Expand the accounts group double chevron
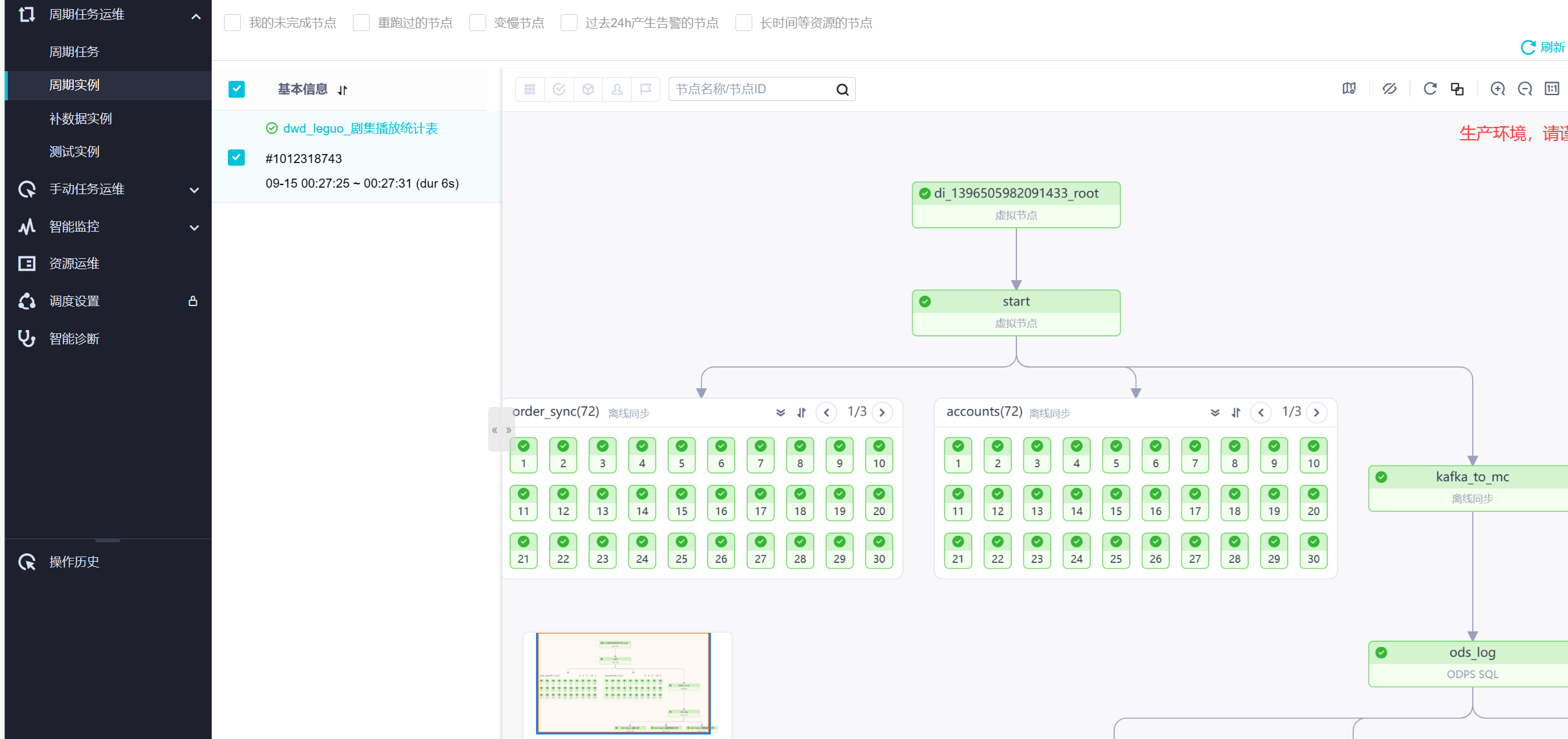Image resolution: width=1568 pixels, height=739 pixels. click(1215, 412)
